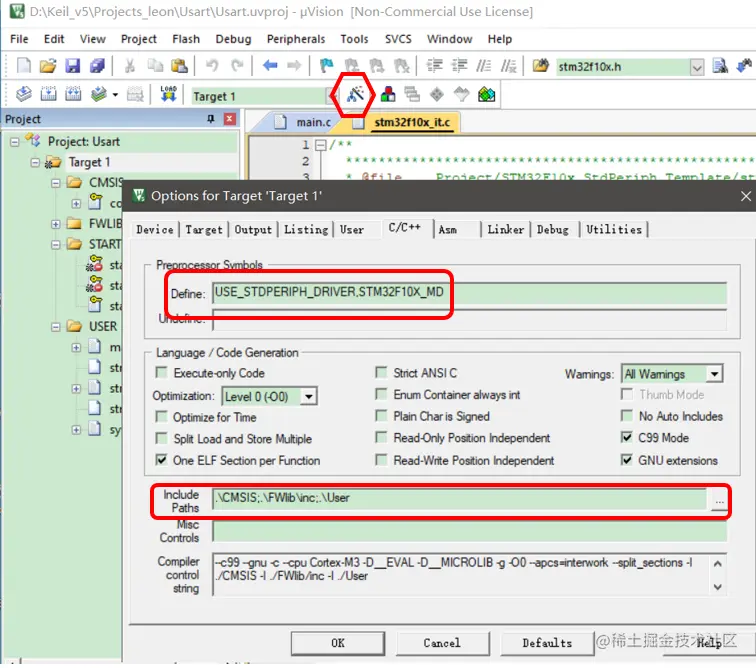
Task: Collapse the USER folder
Action: pos(56,327)
